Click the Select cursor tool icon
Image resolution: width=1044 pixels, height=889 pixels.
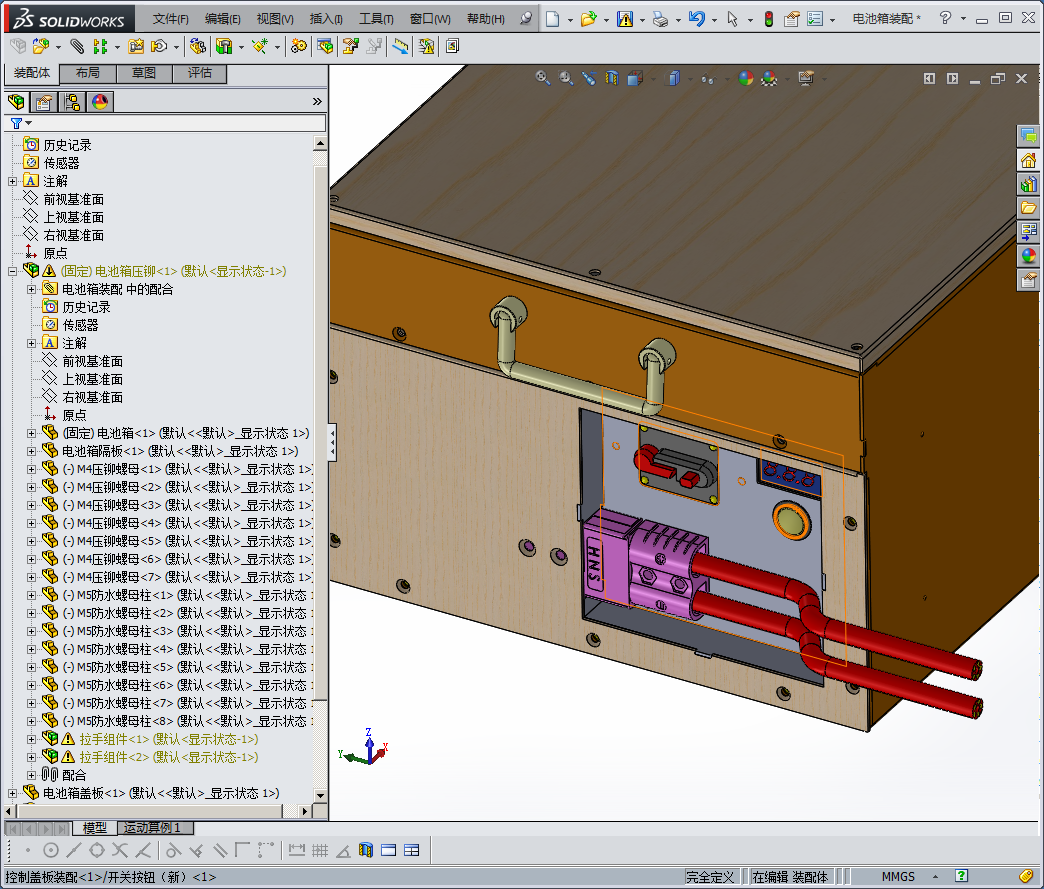(x=732, y=19)
